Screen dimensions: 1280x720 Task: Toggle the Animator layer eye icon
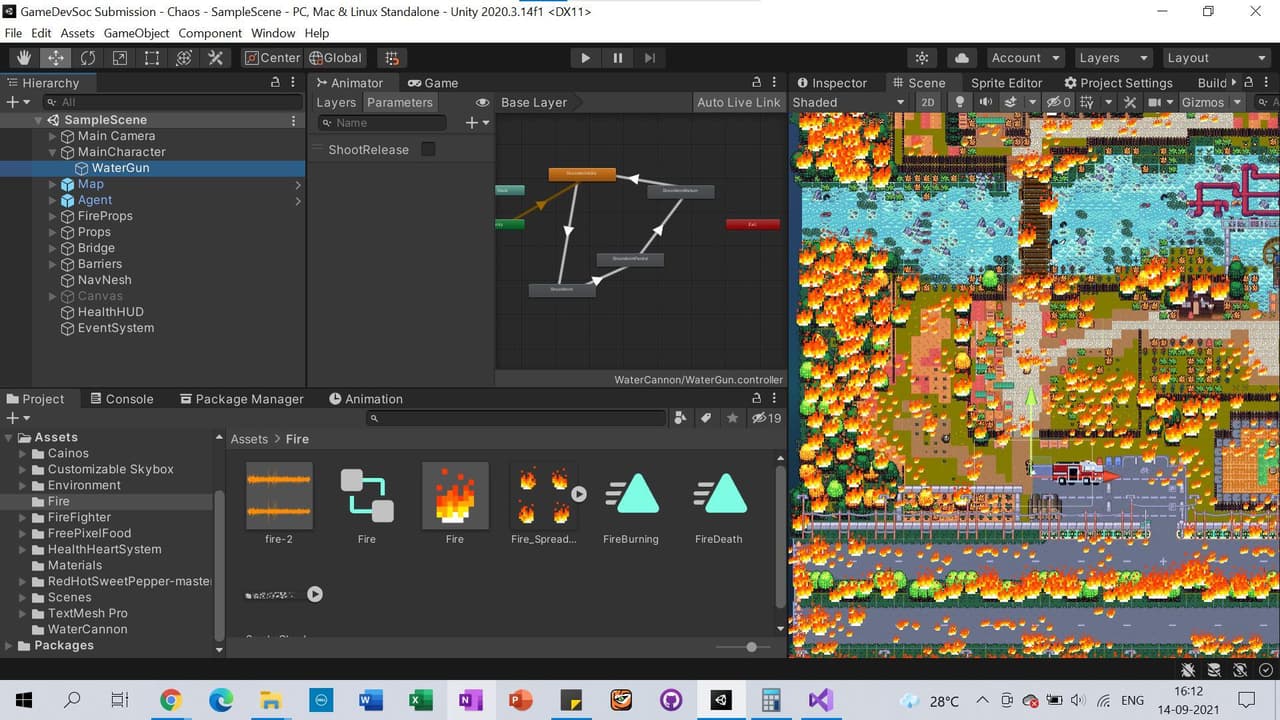482,102
